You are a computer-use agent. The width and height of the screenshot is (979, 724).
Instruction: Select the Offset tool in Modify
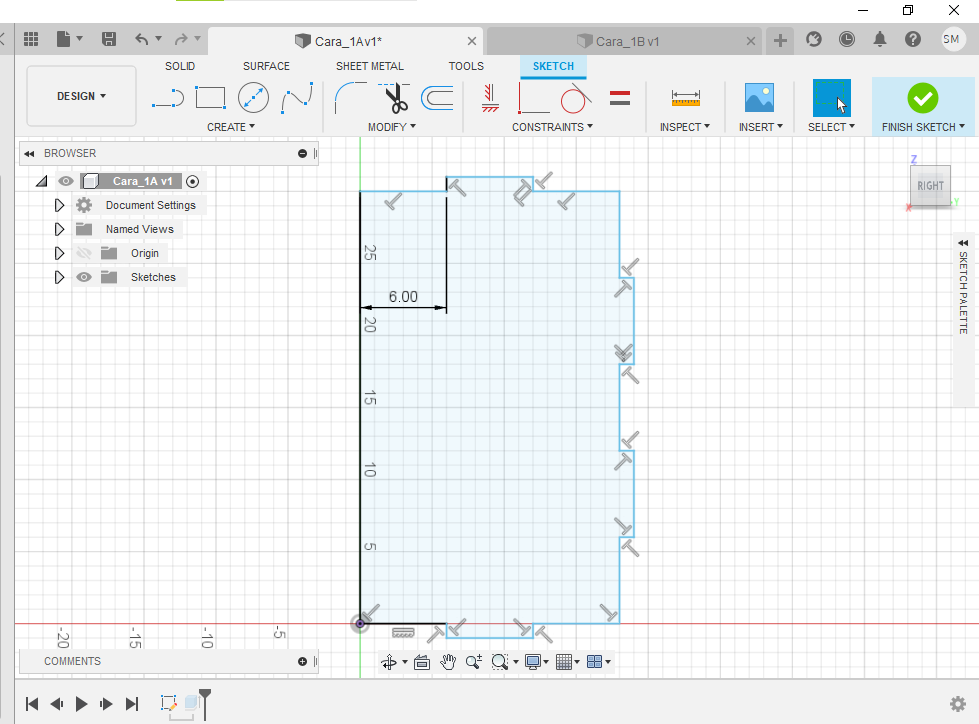[x=437, y=98]
